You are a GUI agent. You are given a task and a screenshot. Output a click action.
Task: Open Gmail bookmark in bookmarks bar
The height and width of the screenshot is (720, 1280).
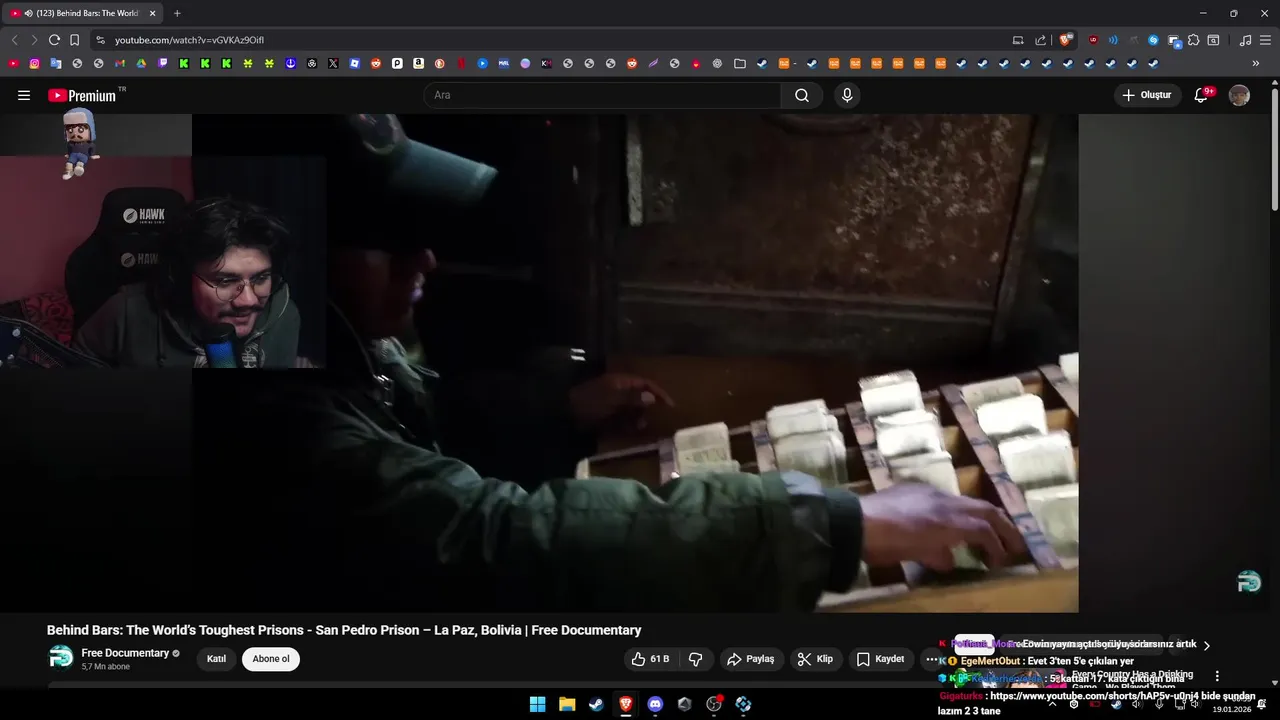[120, 63]
